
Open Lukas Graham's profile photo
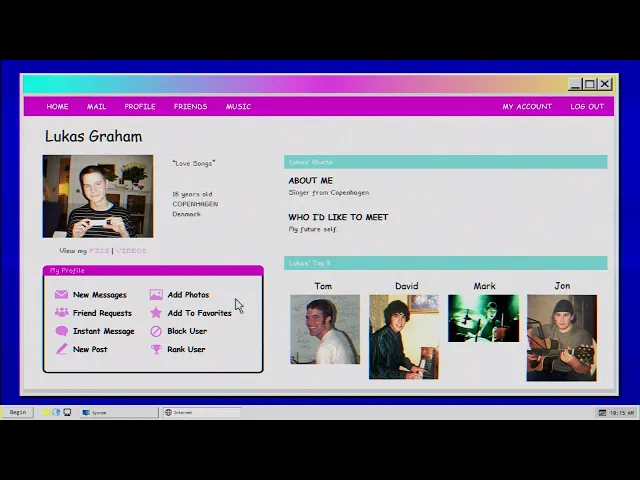click(98, 196)
